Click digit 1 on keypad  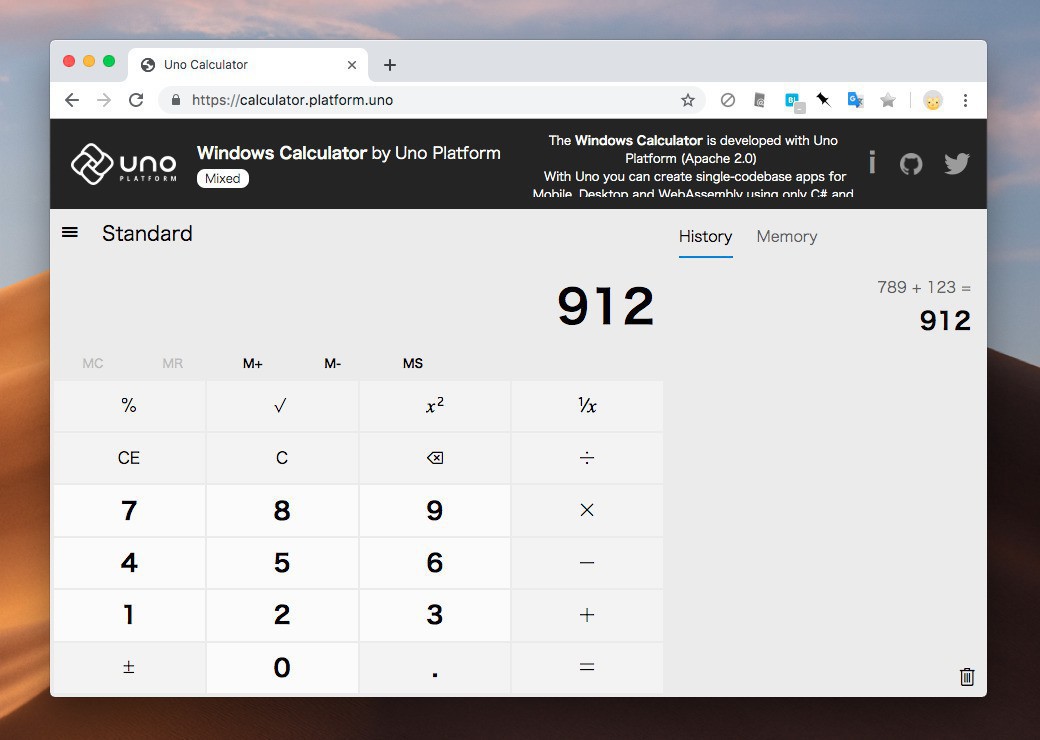(x=129, y=615)
